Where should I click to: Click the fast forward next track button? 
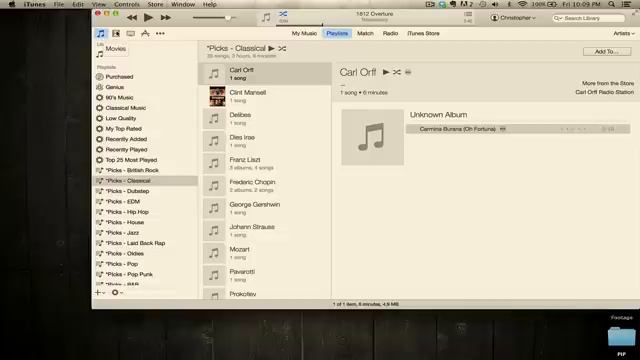(x=165, y=18)
